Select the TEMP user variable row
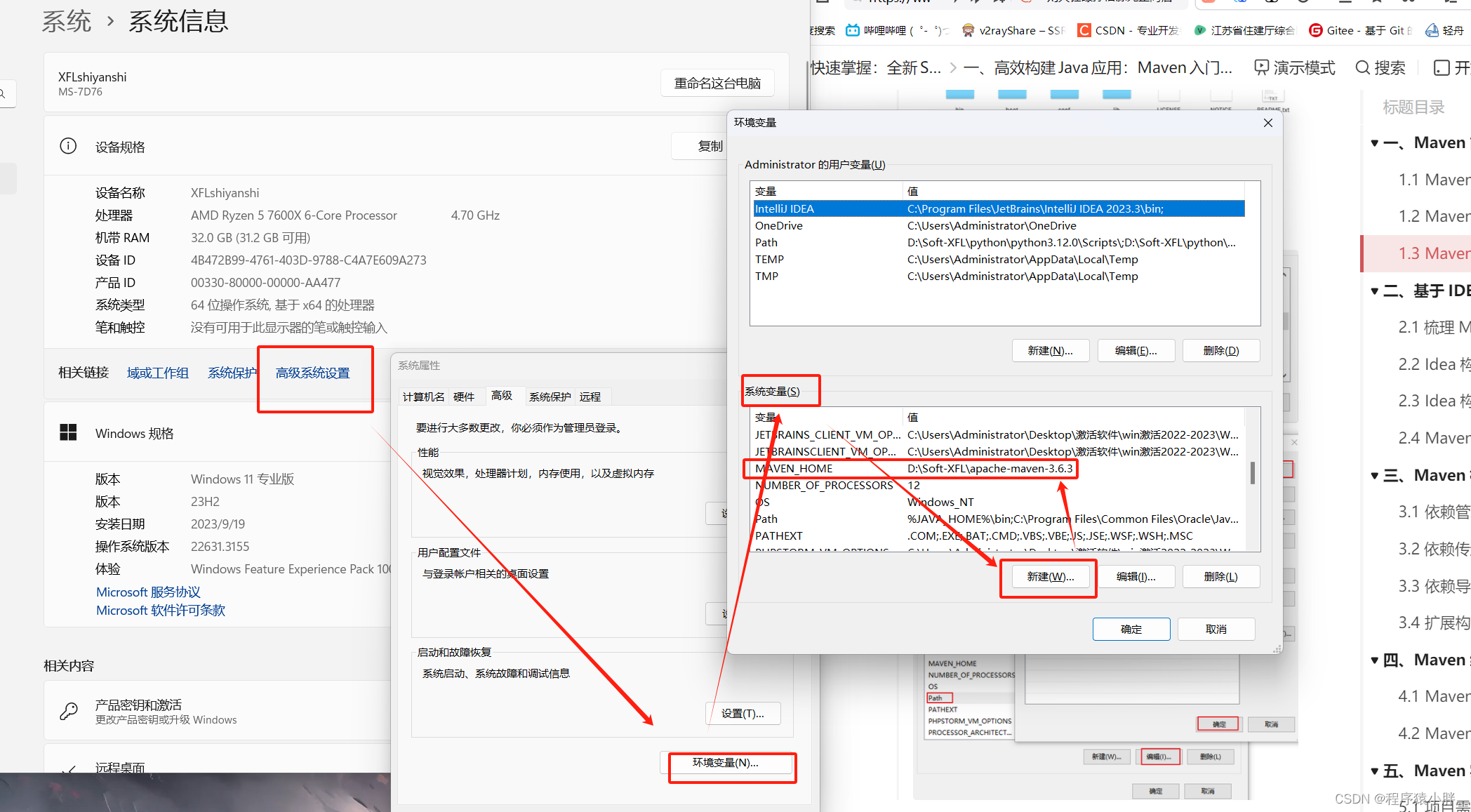The width and height of the screenshot is (1471, 812). coord(999,259)
